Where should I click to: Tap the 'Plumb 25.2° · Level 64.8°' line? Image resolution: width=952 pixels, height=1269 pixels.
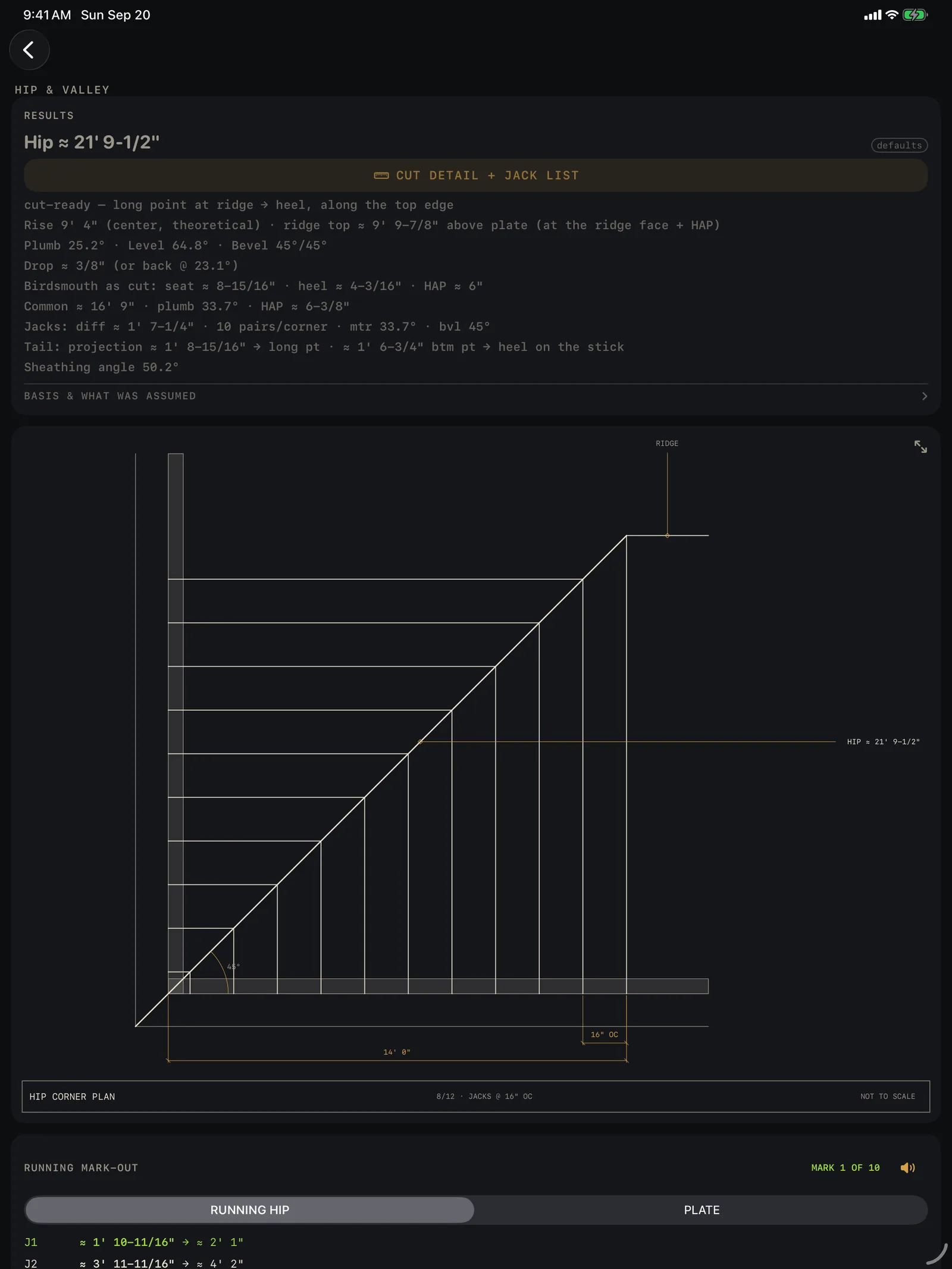click(x=176, y=245)
